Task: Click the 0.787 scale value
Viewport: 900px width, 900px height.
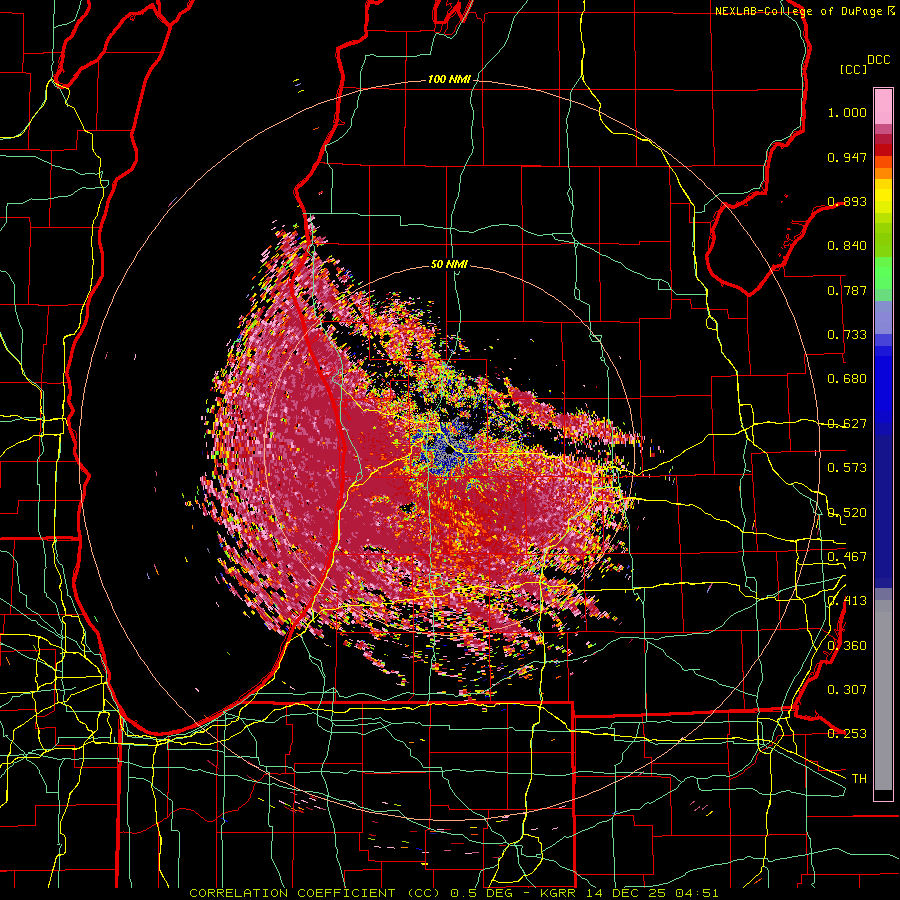Action: point(847,290)
